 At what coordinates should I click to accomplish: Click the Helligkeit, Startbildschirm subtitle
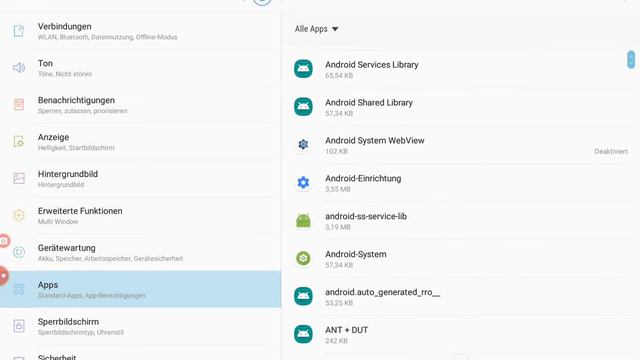pyautogui.click(x=76, y=148)
